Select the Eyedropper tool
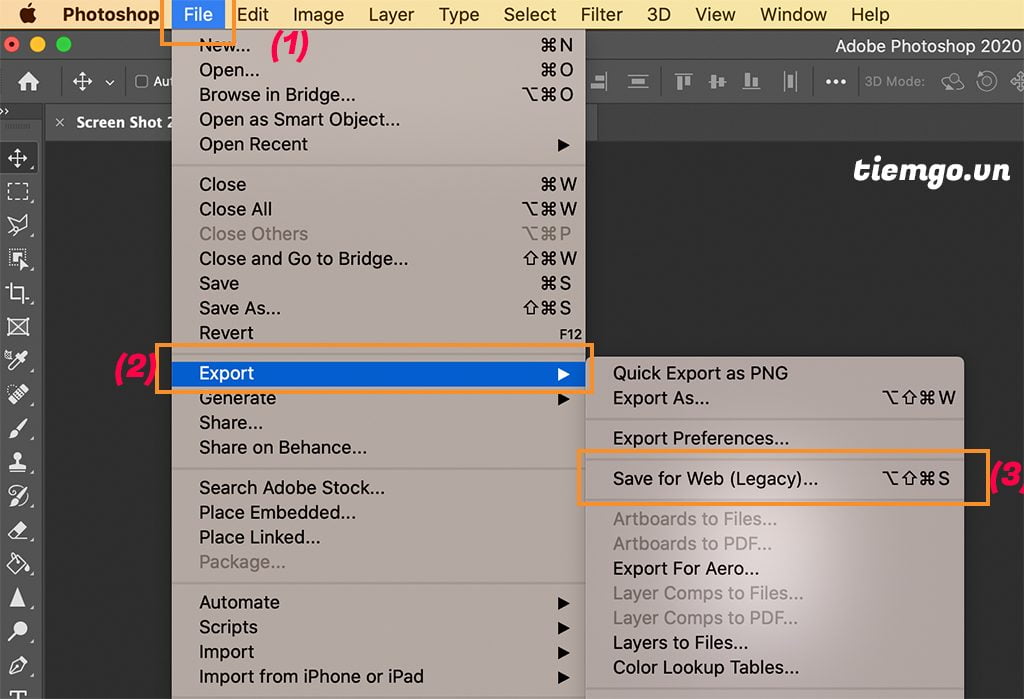The height and width of the screenshot is (699, 1024). 18,361
